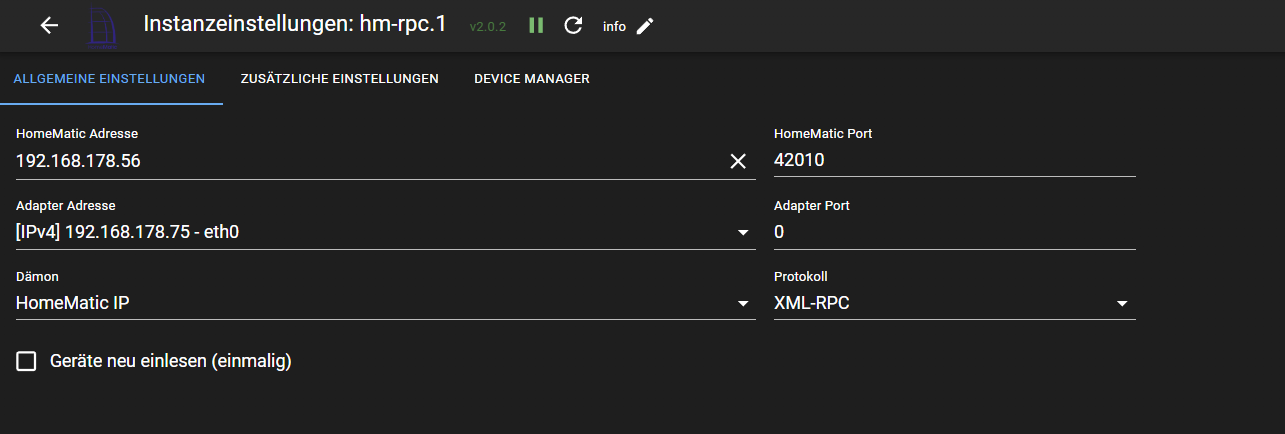
Task: Click the Geräte neu einlesen (einmalig) label
Action: pos(170,361)
